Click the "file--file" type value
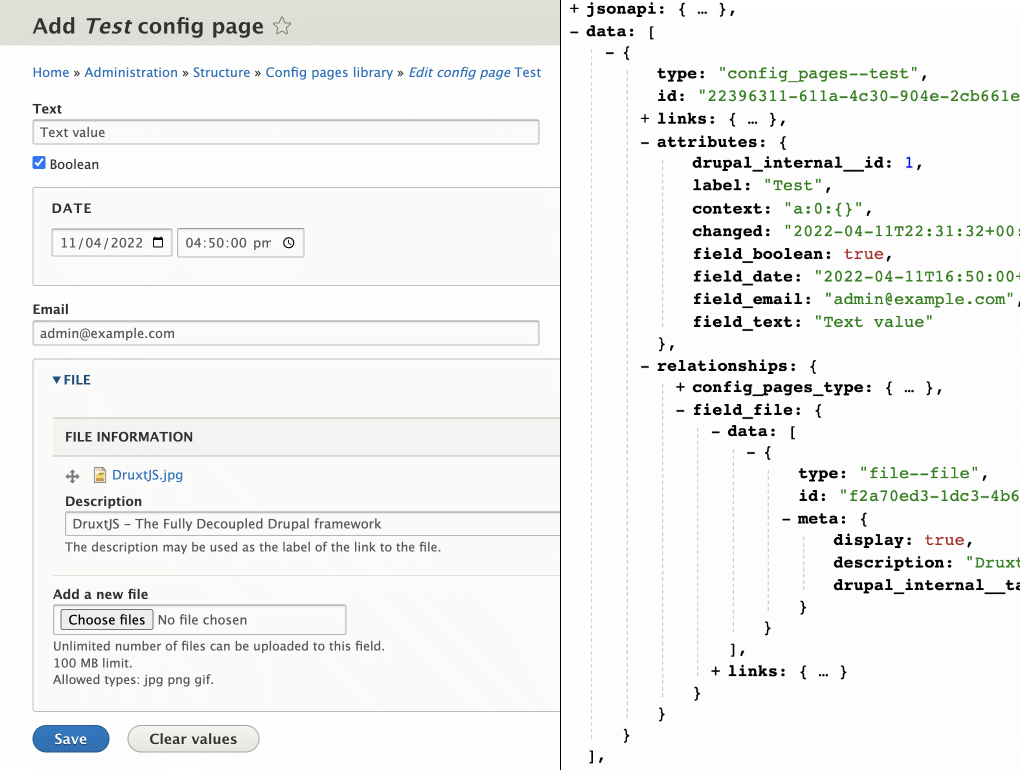The width and height of the screenshot is (1020, 770). [919, 473]
